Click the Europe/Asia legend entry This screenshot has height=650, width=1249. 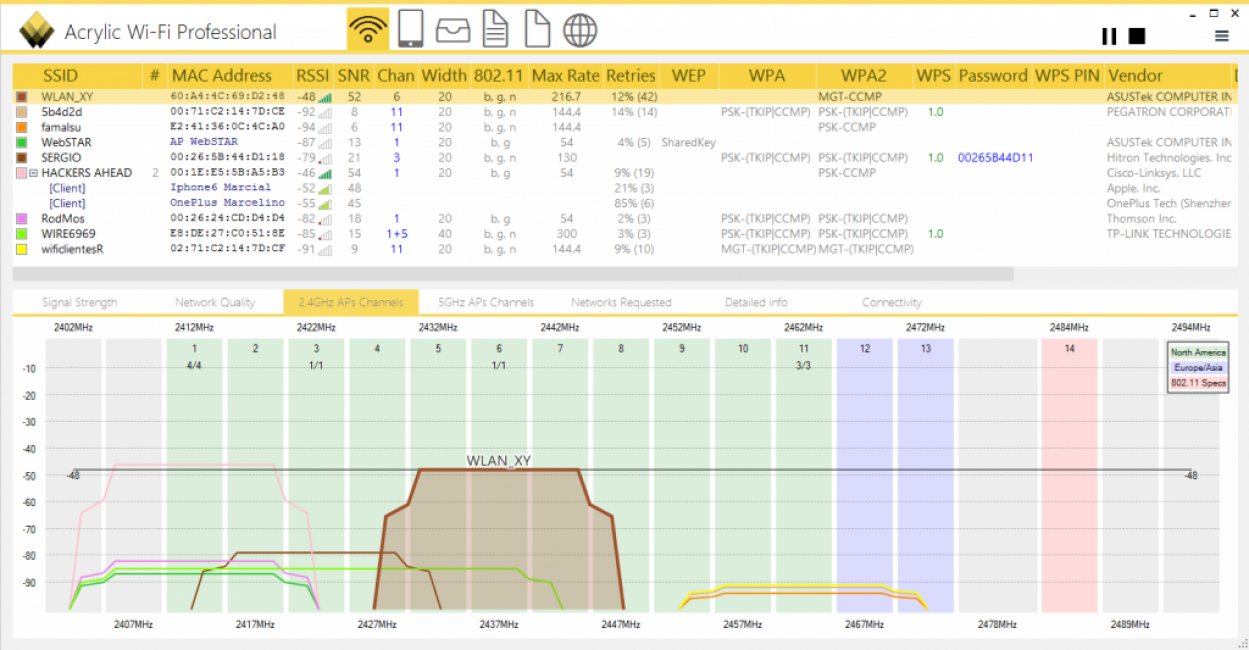(1198, 367)
